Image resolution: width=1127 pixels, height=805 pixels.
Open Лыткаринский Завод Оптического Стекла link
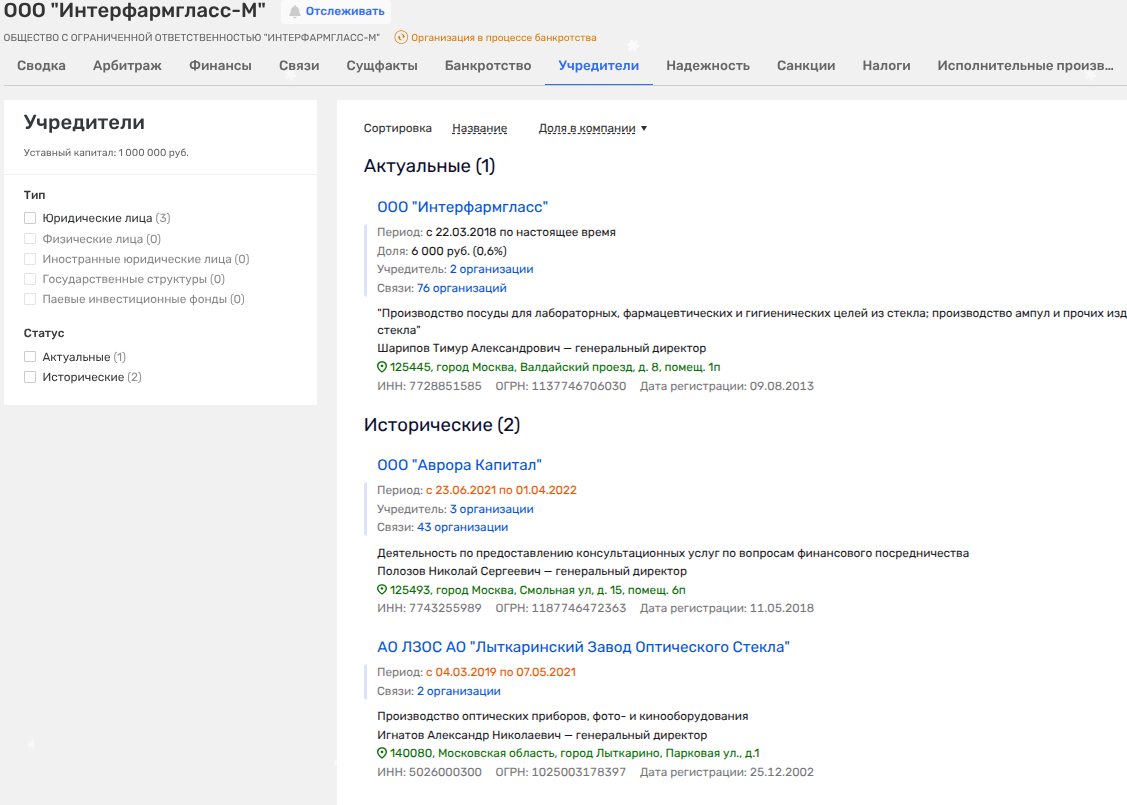coord(583,647)
